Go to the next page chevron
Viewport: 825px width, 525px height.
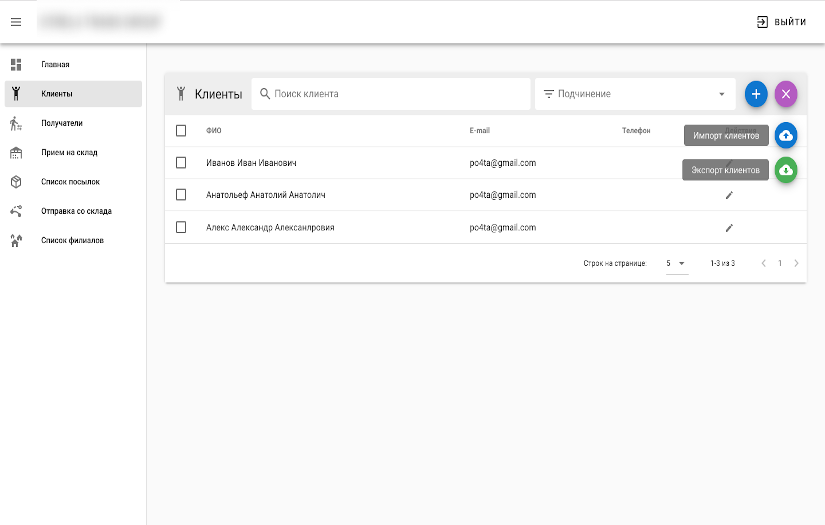796,263
